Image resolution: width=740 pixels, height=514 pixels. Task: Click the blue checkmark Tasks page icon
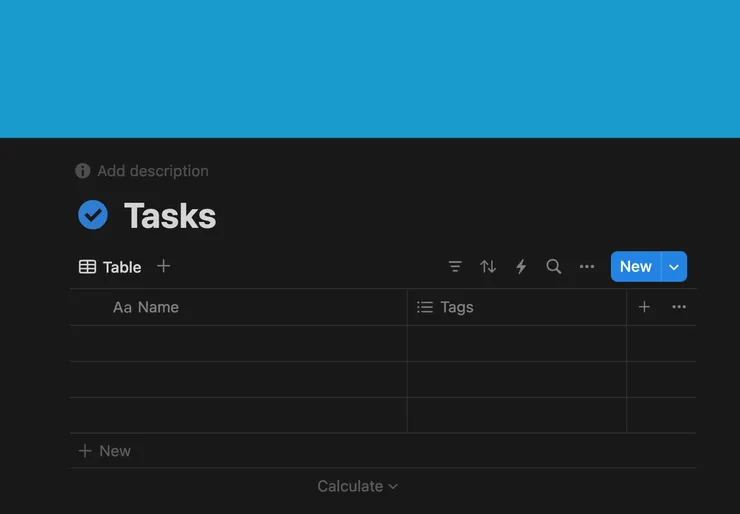pyautogui.click(x=93, y=215)
